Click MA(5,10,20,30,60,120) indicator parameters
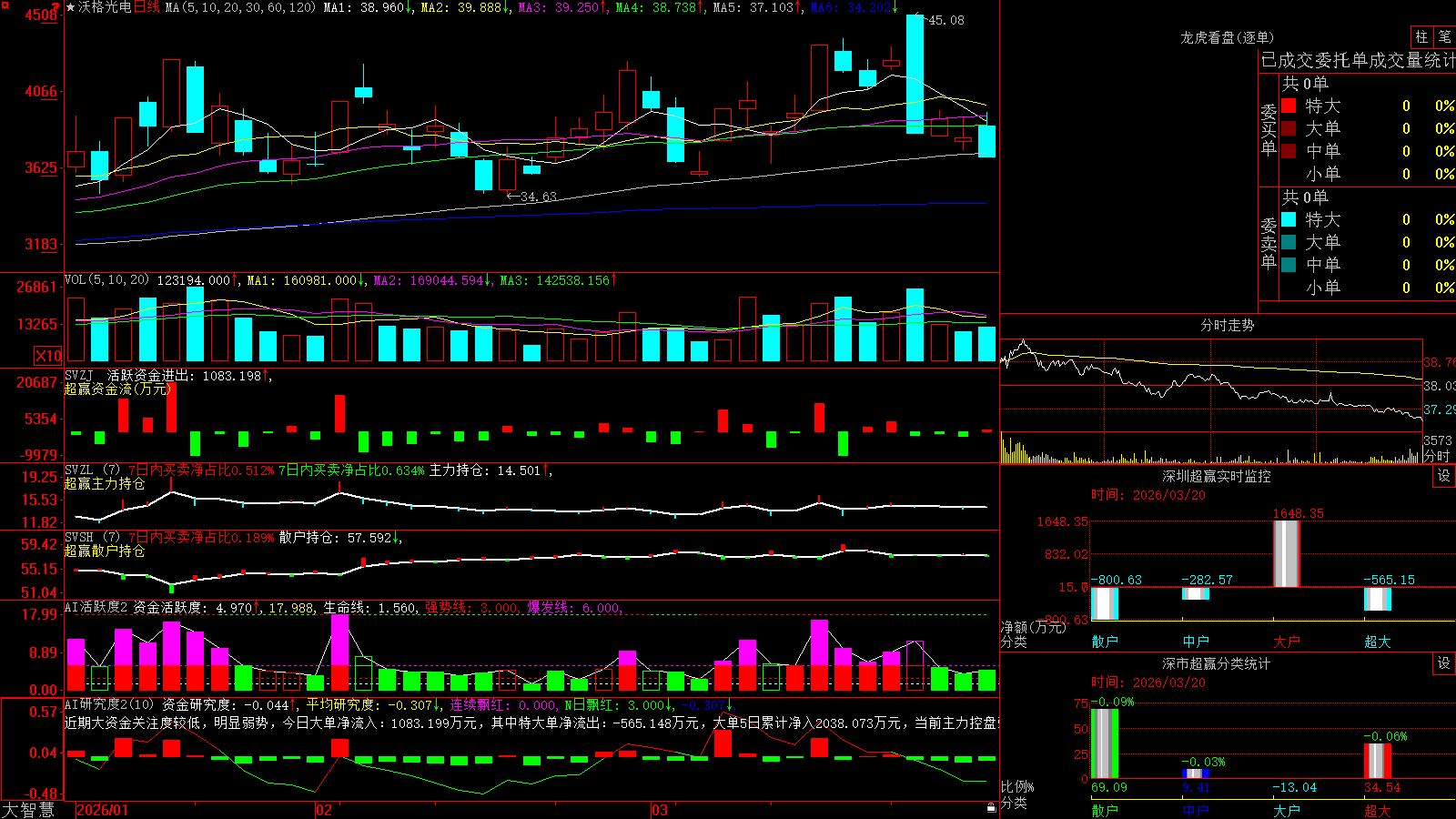This screenshot has height=819, width=1456. 240,7
